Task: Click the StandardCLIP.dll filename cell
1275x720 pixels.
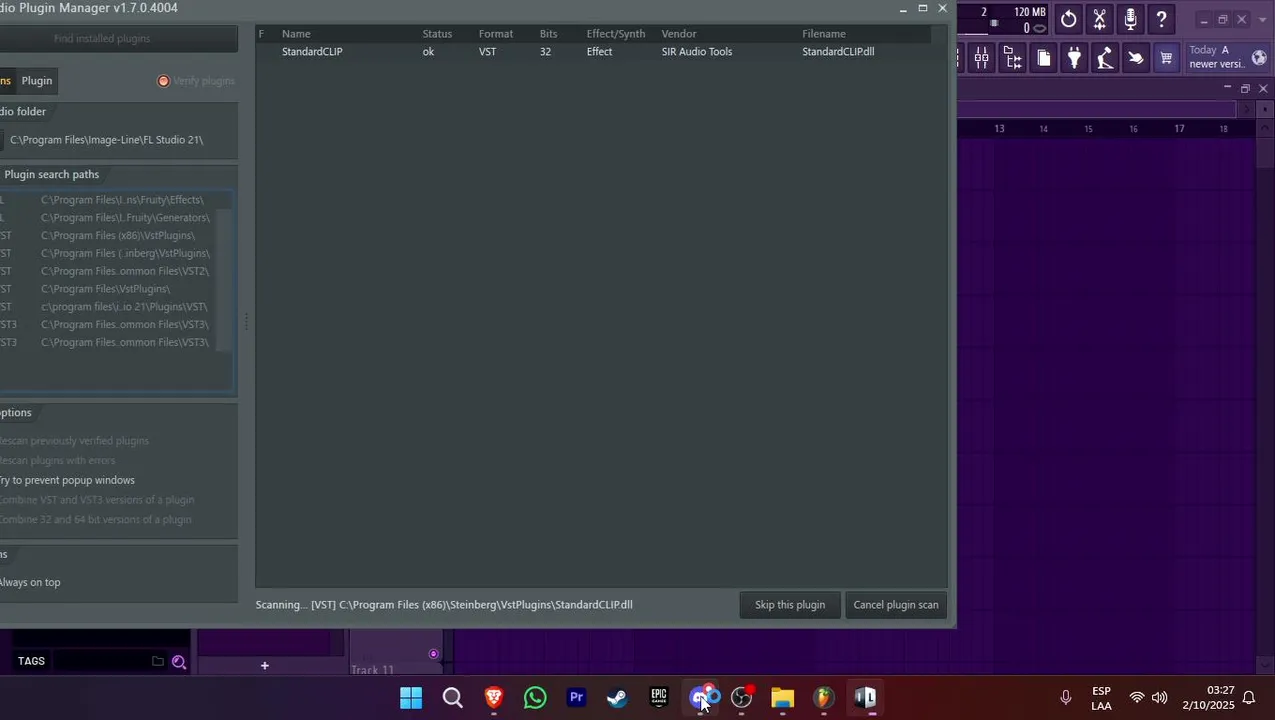Action: pyautogui.click(x=838, y=52)
